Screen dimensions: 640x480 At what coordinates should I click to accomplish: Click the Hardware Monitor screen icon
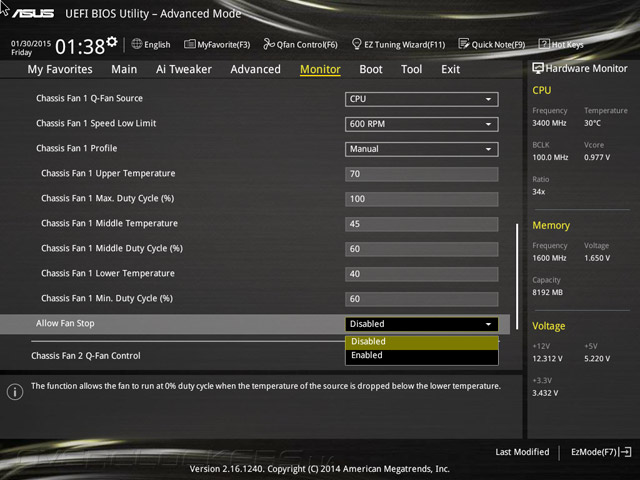coord(538,68)
